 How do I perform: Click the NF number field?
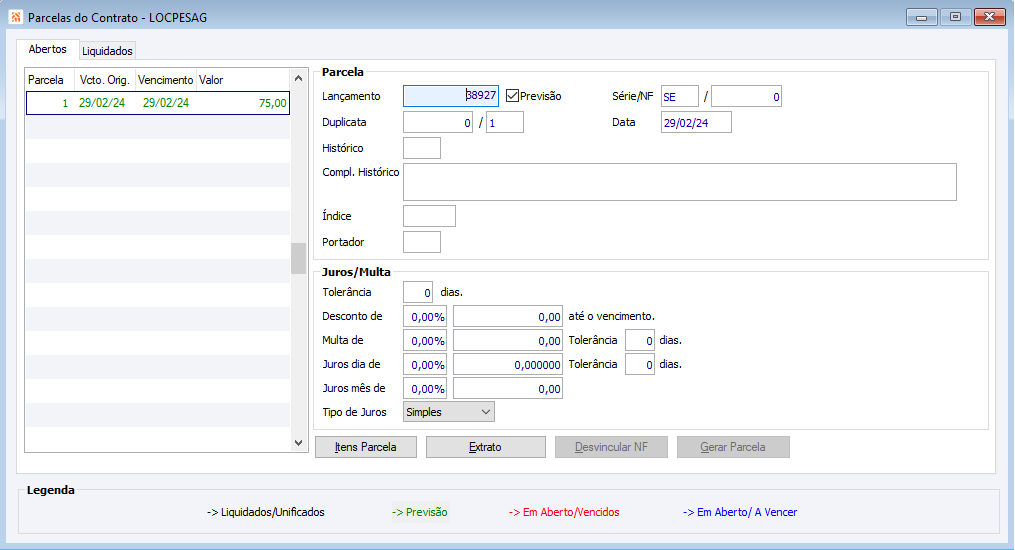click(x=746, y=96)
